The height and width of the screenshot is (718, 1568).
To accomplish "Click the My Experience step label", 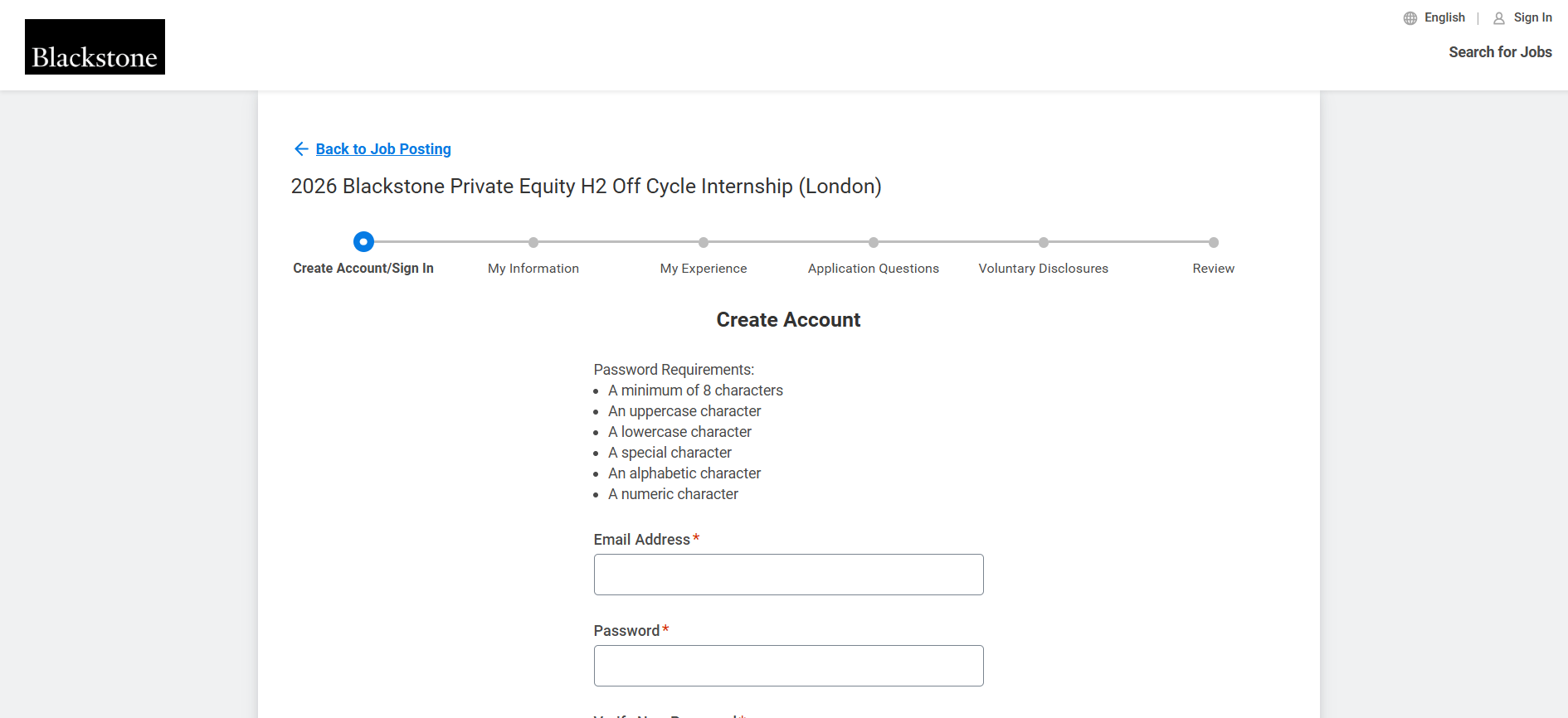I will click(704, 269).
